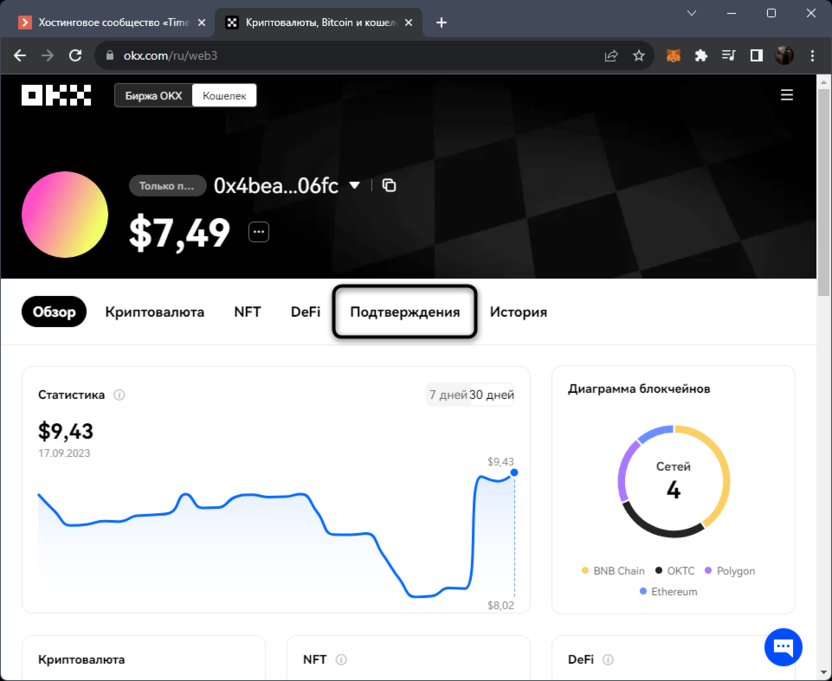Click the Statistics info icon
Image resolution: width=832 pixels, height=681 pixels.
[x=119, y=395]
